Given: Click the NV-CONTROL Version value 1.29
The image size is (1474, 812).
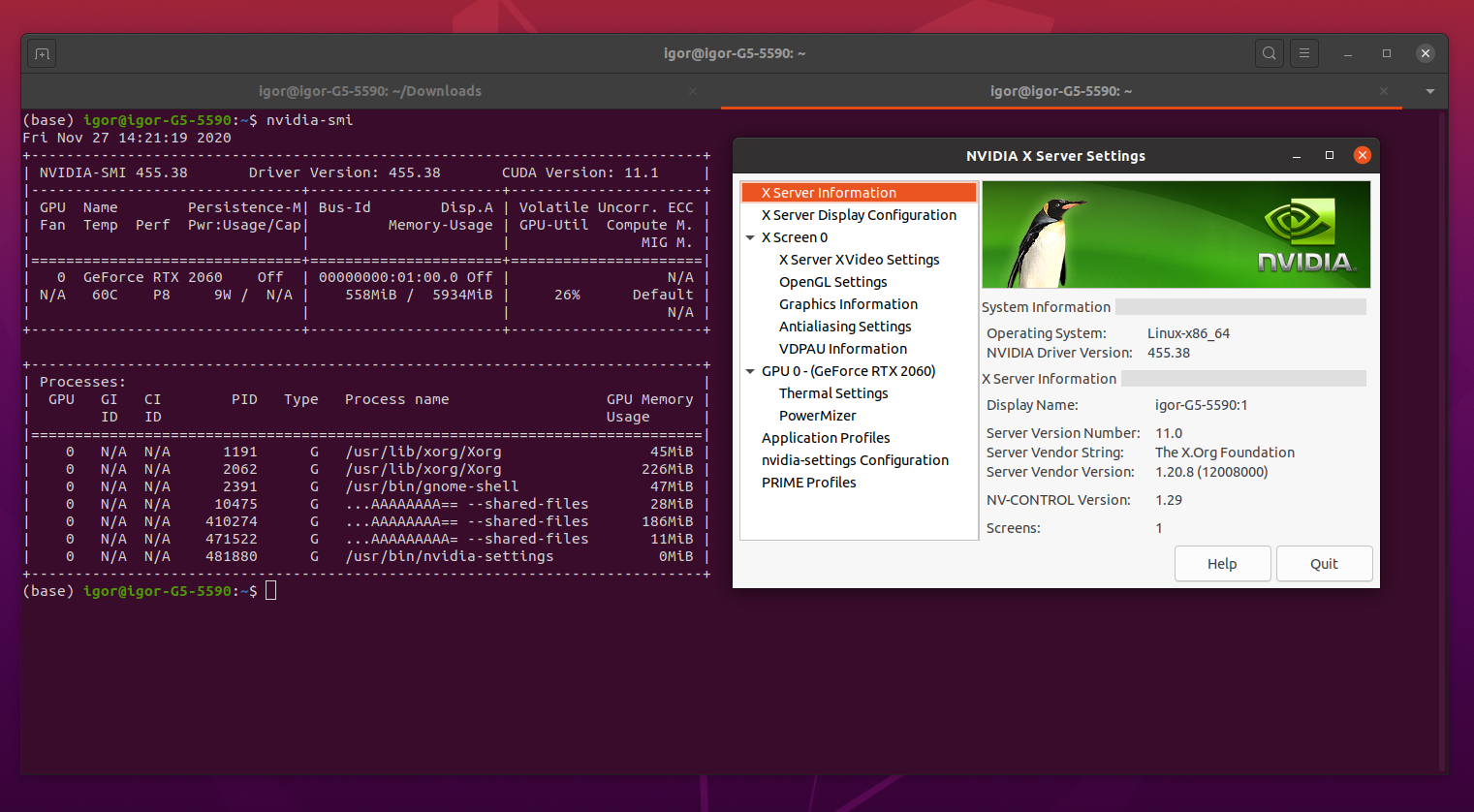Looking at the screenshot, I should click(x=1169, y=500).
